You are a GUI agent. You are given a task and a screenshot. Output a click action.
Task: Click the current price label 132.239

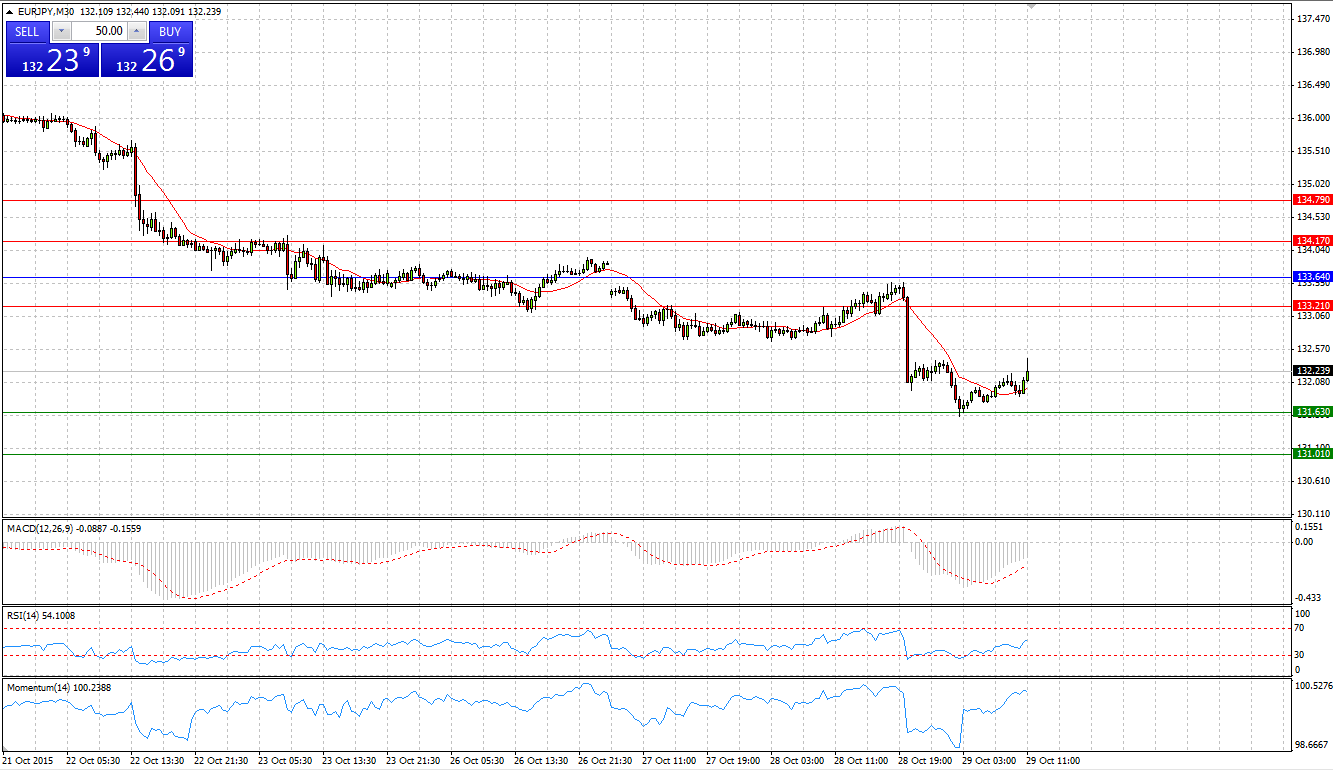click(x=1312, y=371)
